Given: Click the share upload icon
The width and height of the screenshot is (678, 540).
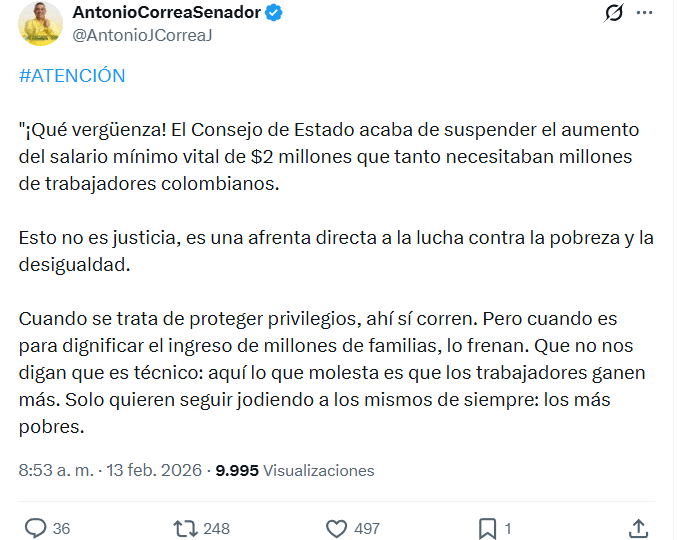Looking at the screenshot, I should [x=639, y=527].
